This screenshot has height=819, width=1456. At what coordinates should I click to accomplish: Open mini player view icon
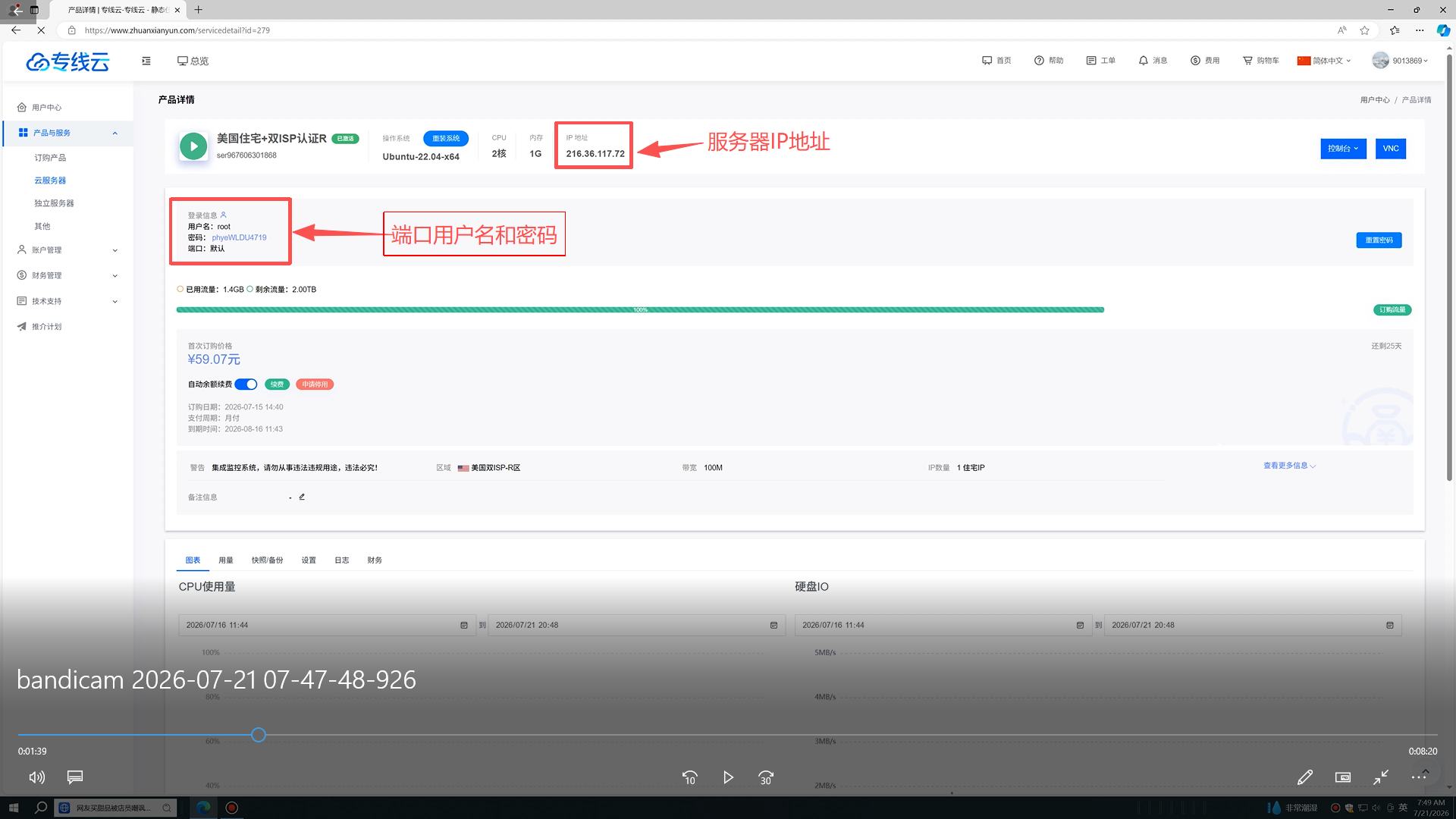pos(1343,777)
